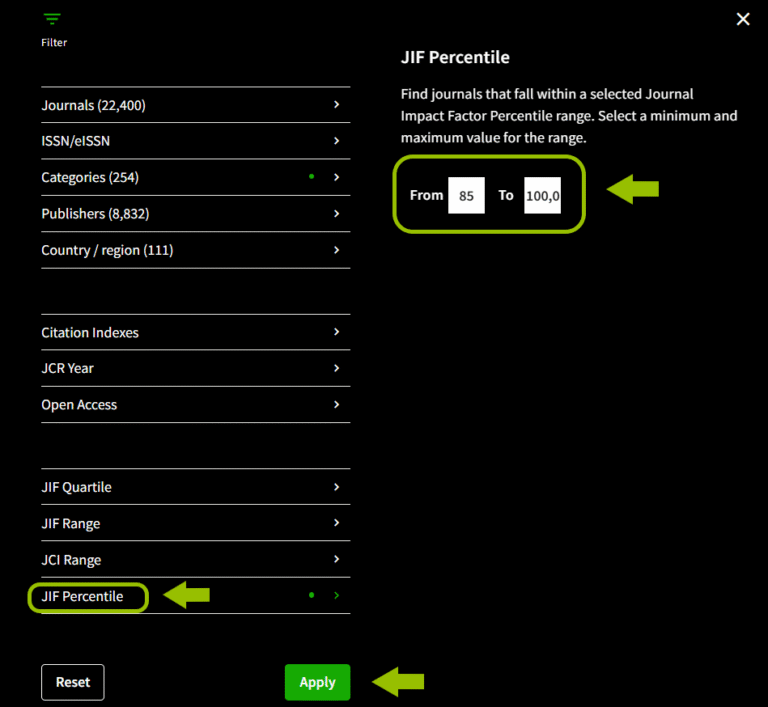768x707 pixels.
Task: Expand the JCR Year chevron
Action: [x=336, y=368]
